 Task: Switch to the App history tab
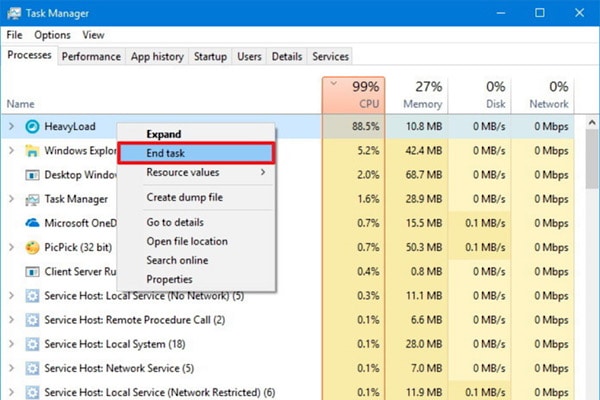pos(157,57)
